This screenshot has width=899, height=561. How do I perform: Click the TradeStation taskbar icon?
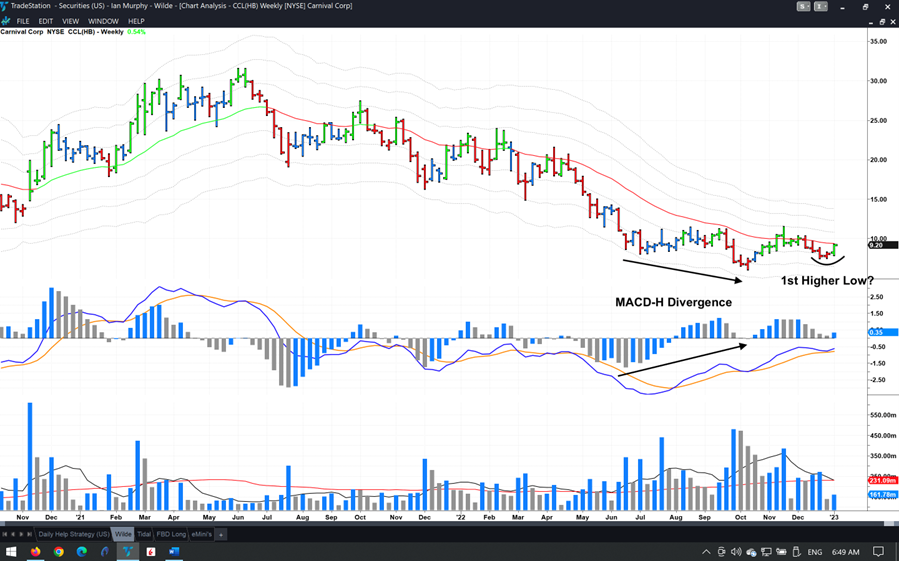(x=128, y=552)
